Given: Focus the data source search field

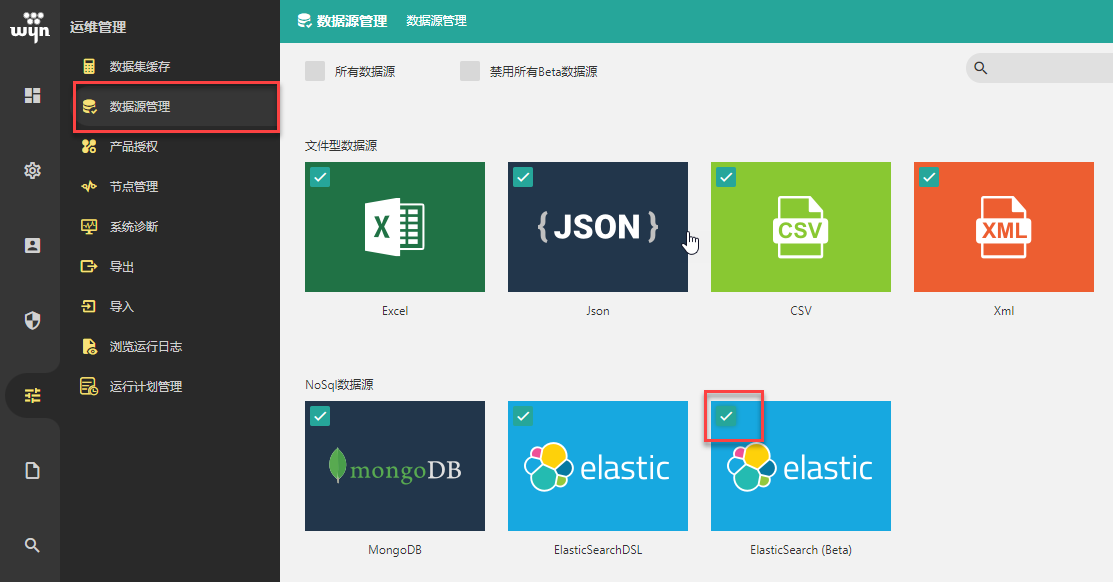Looking at the screenshot, I should tap(1040, 68).
